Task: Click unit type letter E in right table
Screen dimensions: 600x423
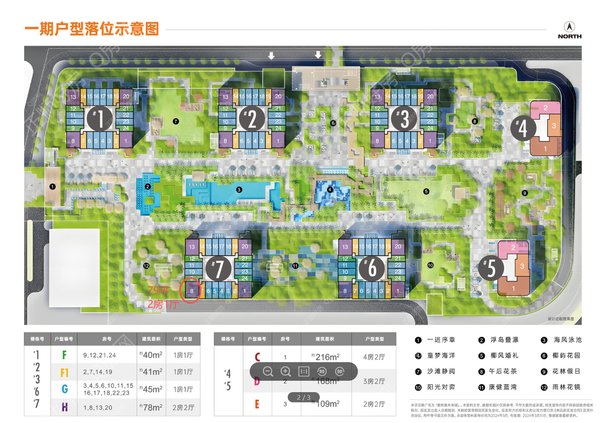Action: pyautogui.click(x=257, y=404)
